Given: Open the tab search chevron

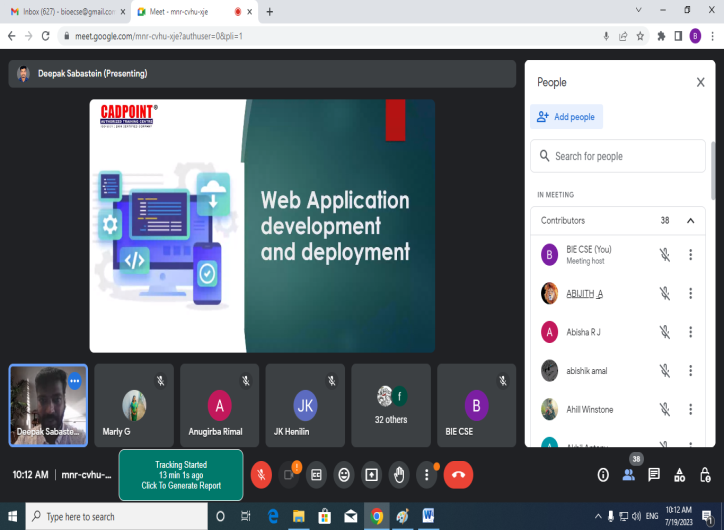Looking at the screenshot, I should click(x=638, y=10).
